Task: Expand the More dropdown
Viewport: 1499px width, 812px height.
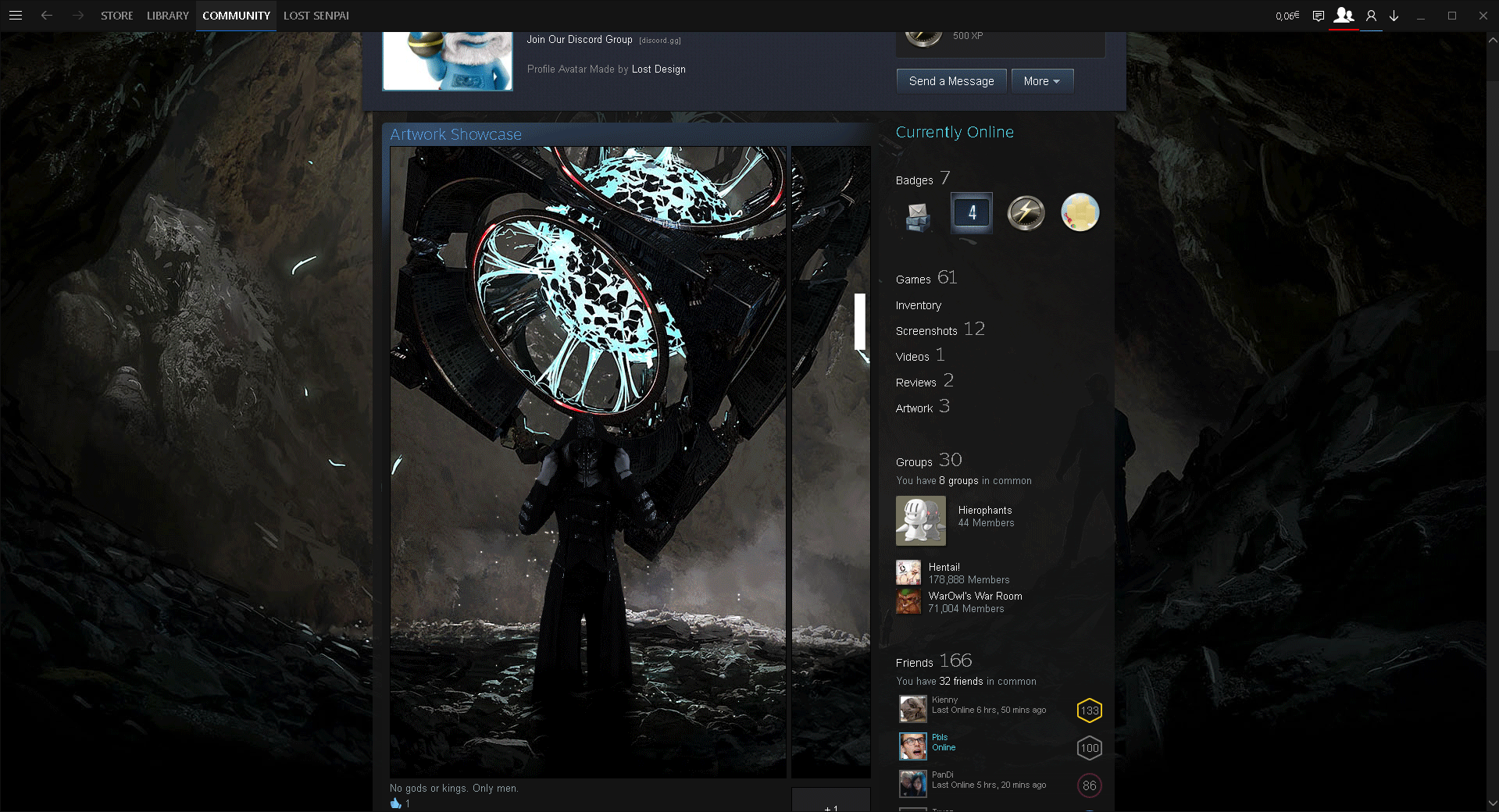Action: click(1042, 81)
